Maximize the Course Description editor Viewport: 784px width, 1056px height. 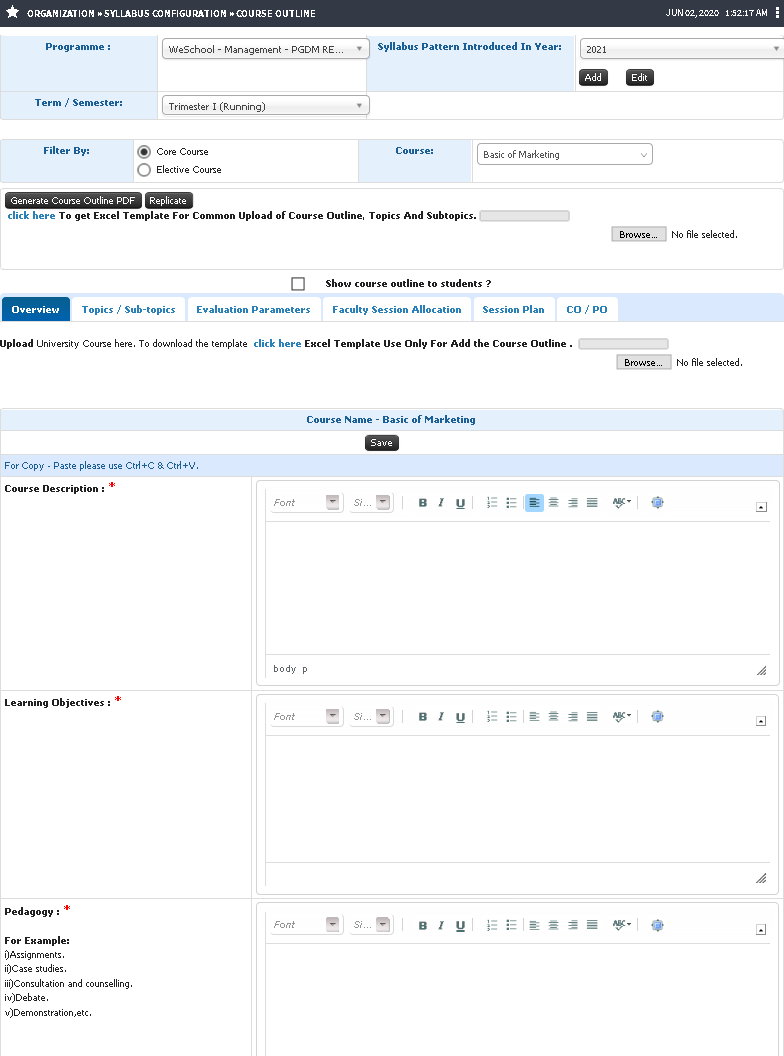(x=657, y=502)
